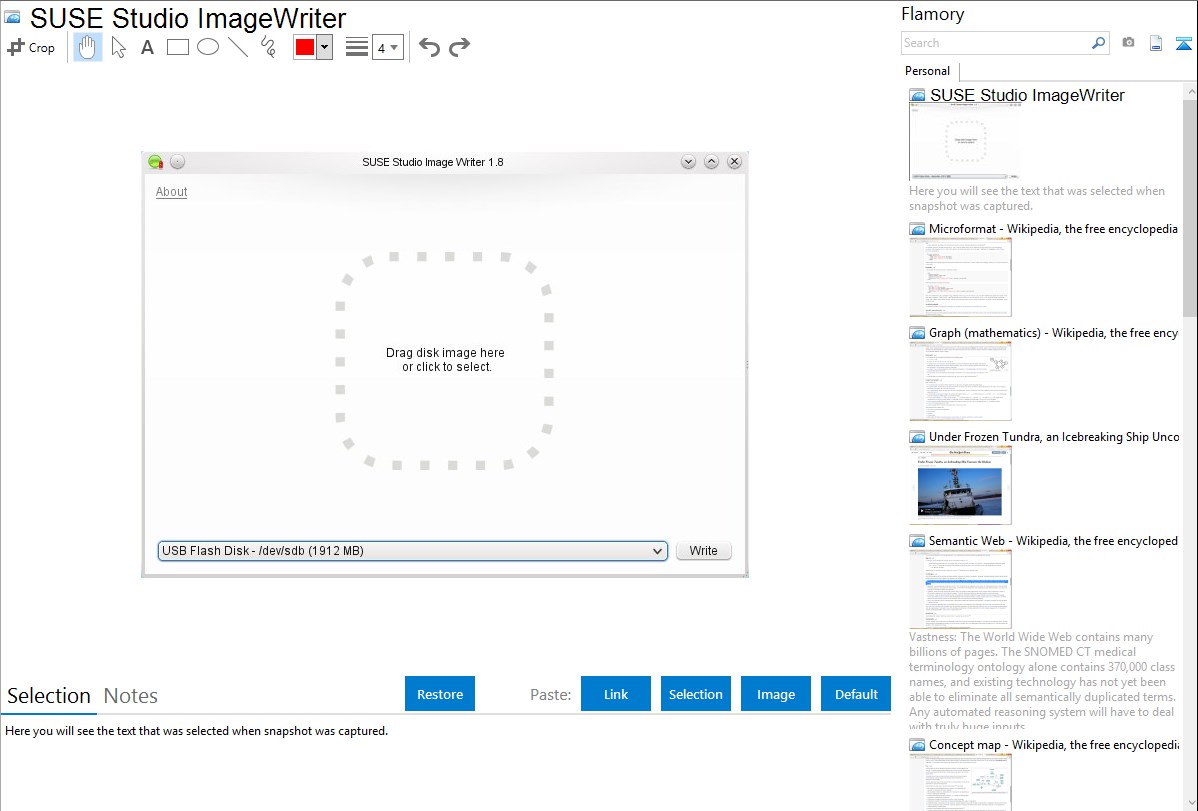This screenshot has height=811, width=1198.
Task: Open the Microformat Wikipedia snapshot thumbnail
Action: 960,277
